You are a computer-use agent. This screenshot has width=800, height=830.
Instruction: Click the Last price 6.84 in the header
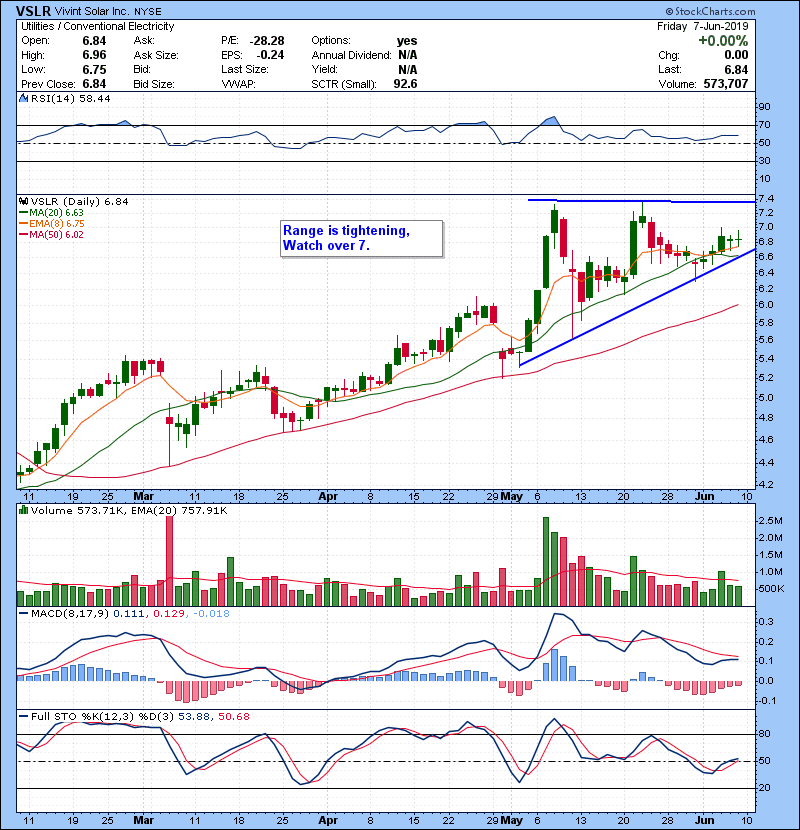point(736,70)
